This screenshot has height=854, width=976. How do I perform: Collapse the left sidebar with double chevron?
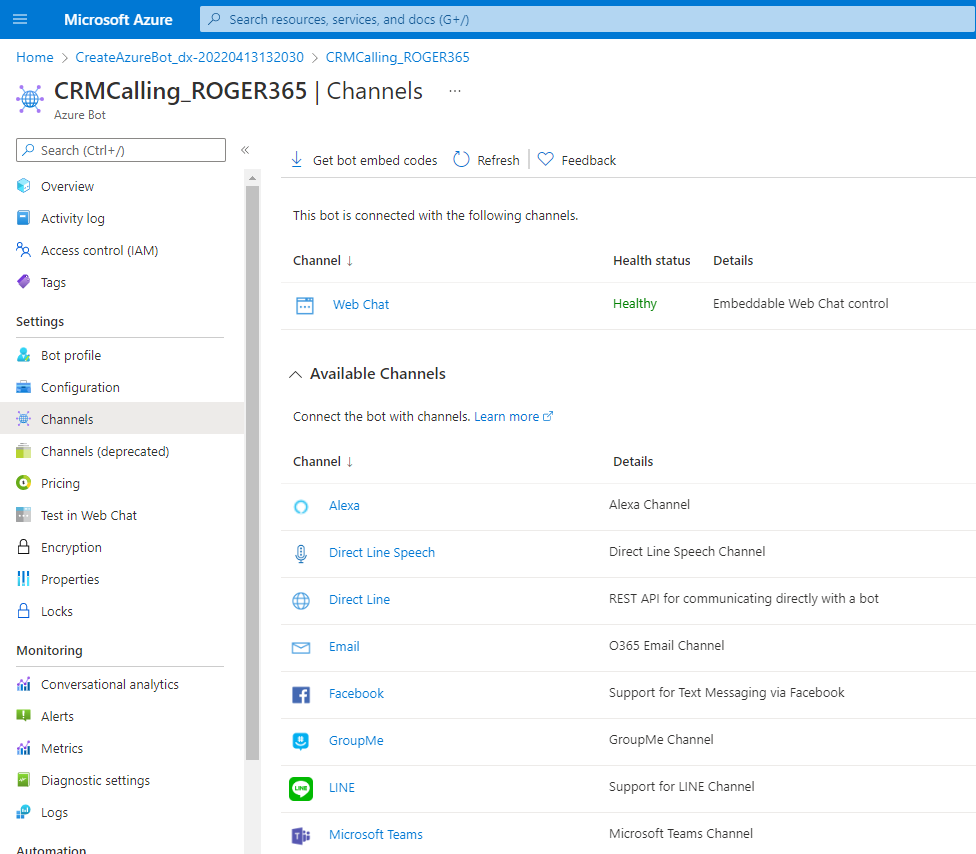click(245, 150)
